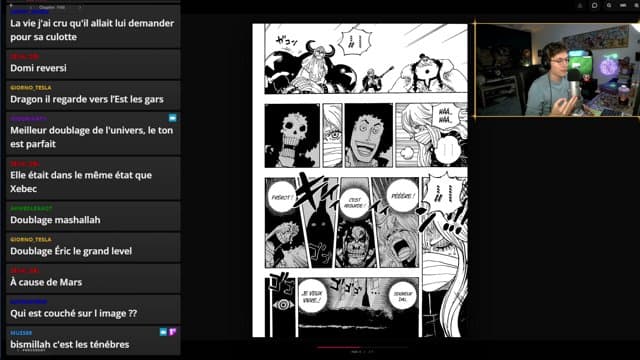Click the warning triangle icon in top bar

coord(580,6)
